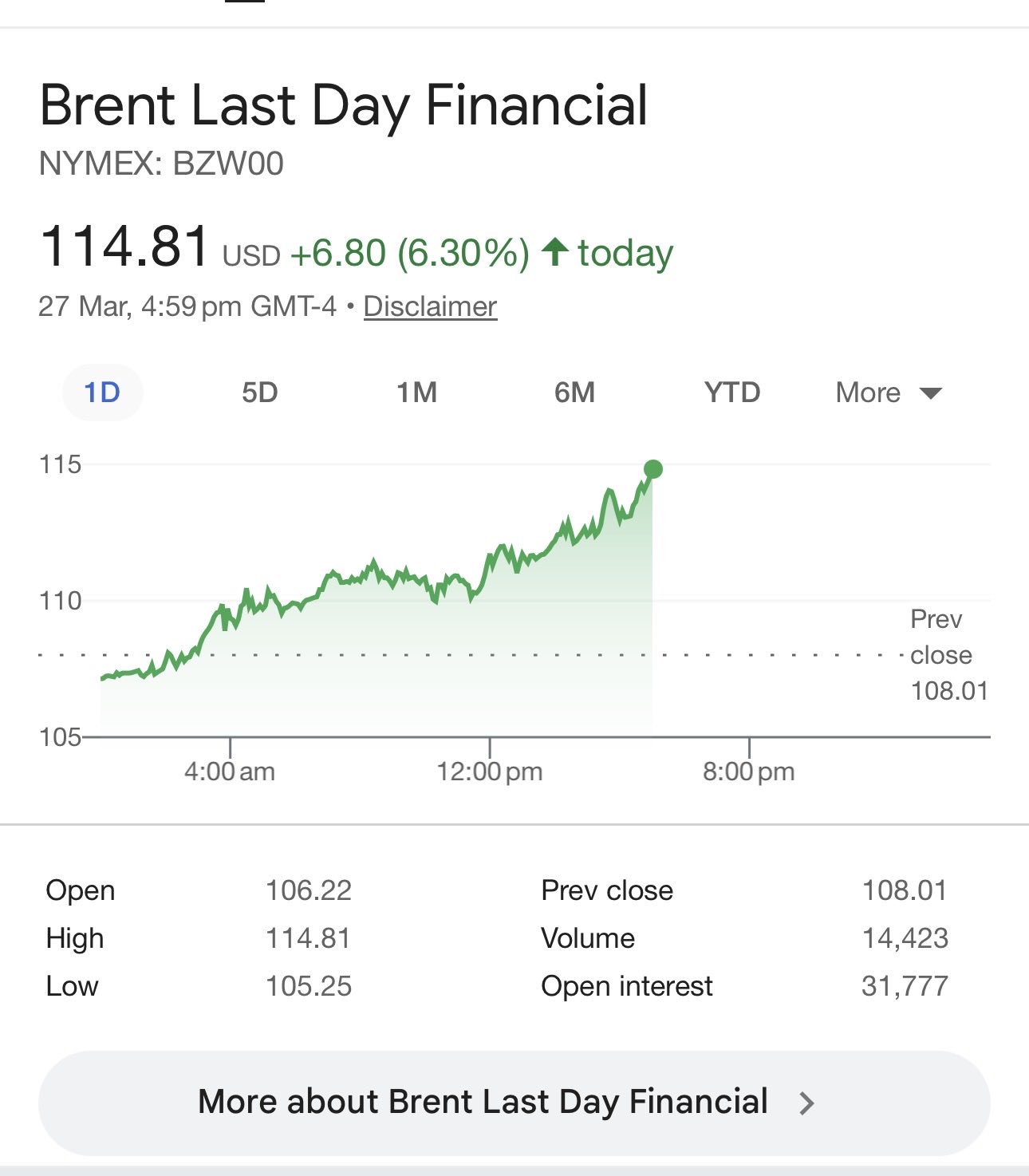Click the Brent Last Day Financial title
This screenshot has height=1176, width=1029.
[x=343, y=105]
